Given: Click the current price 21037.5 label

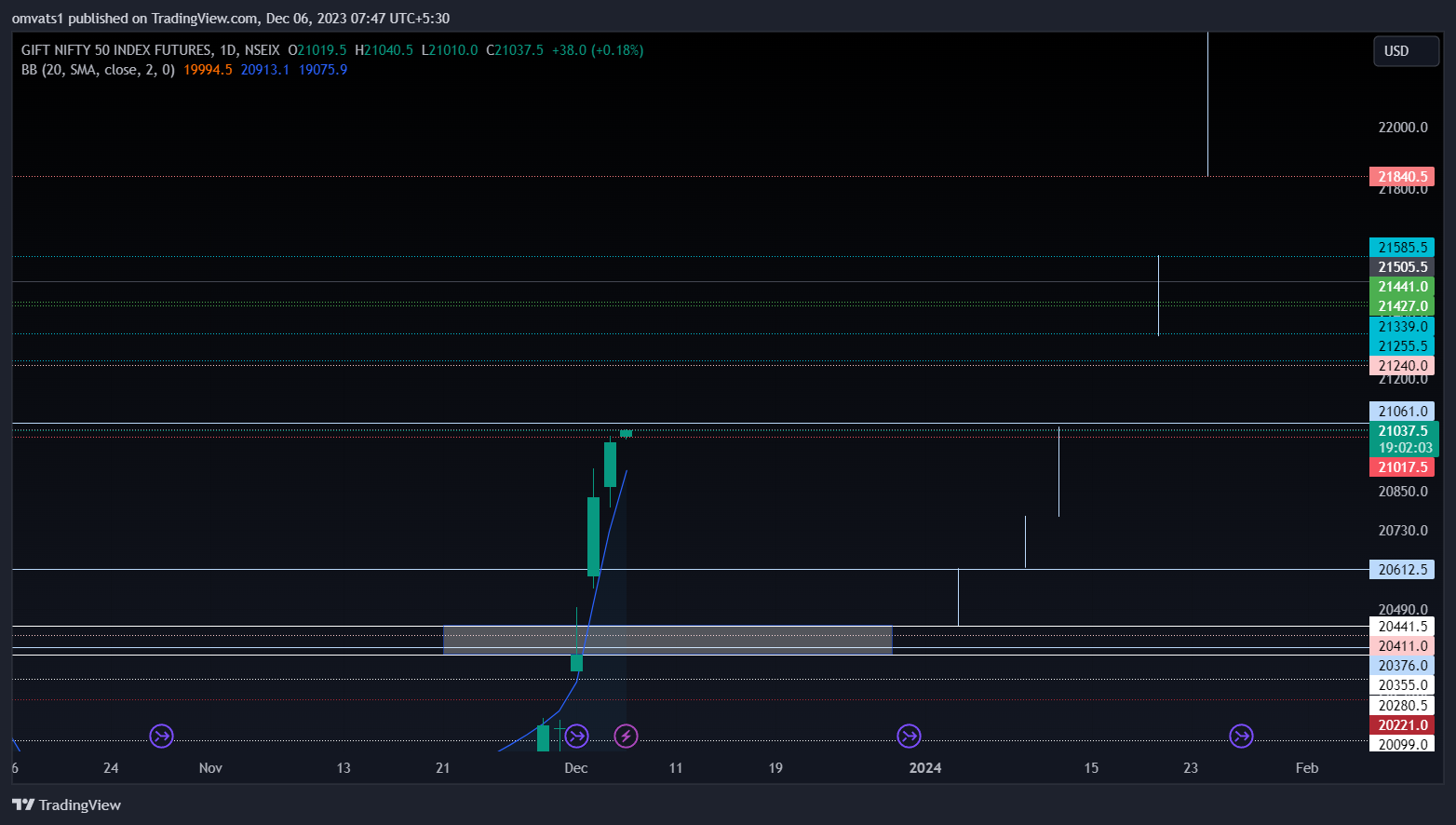Looking at the screenshot, I should (x=1404, y=431).
